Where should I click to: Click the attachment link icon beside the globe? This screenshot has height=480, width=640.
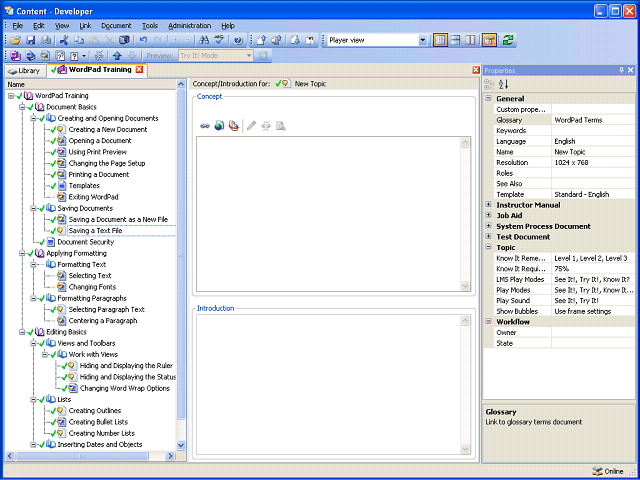pos(234,126)
